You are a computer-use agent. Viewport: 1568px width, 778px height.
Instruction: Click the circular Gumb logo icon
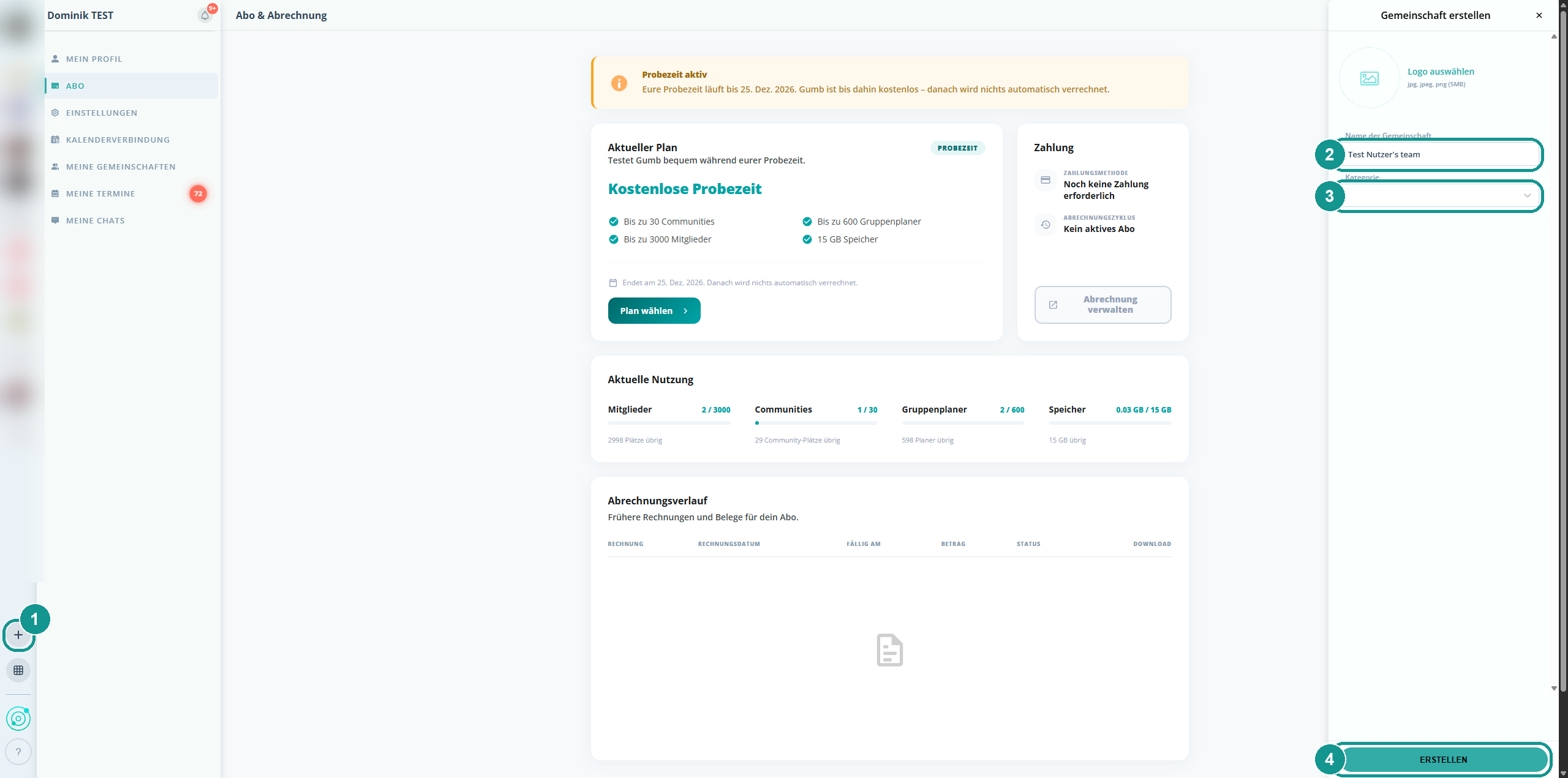tap(18, 719)
